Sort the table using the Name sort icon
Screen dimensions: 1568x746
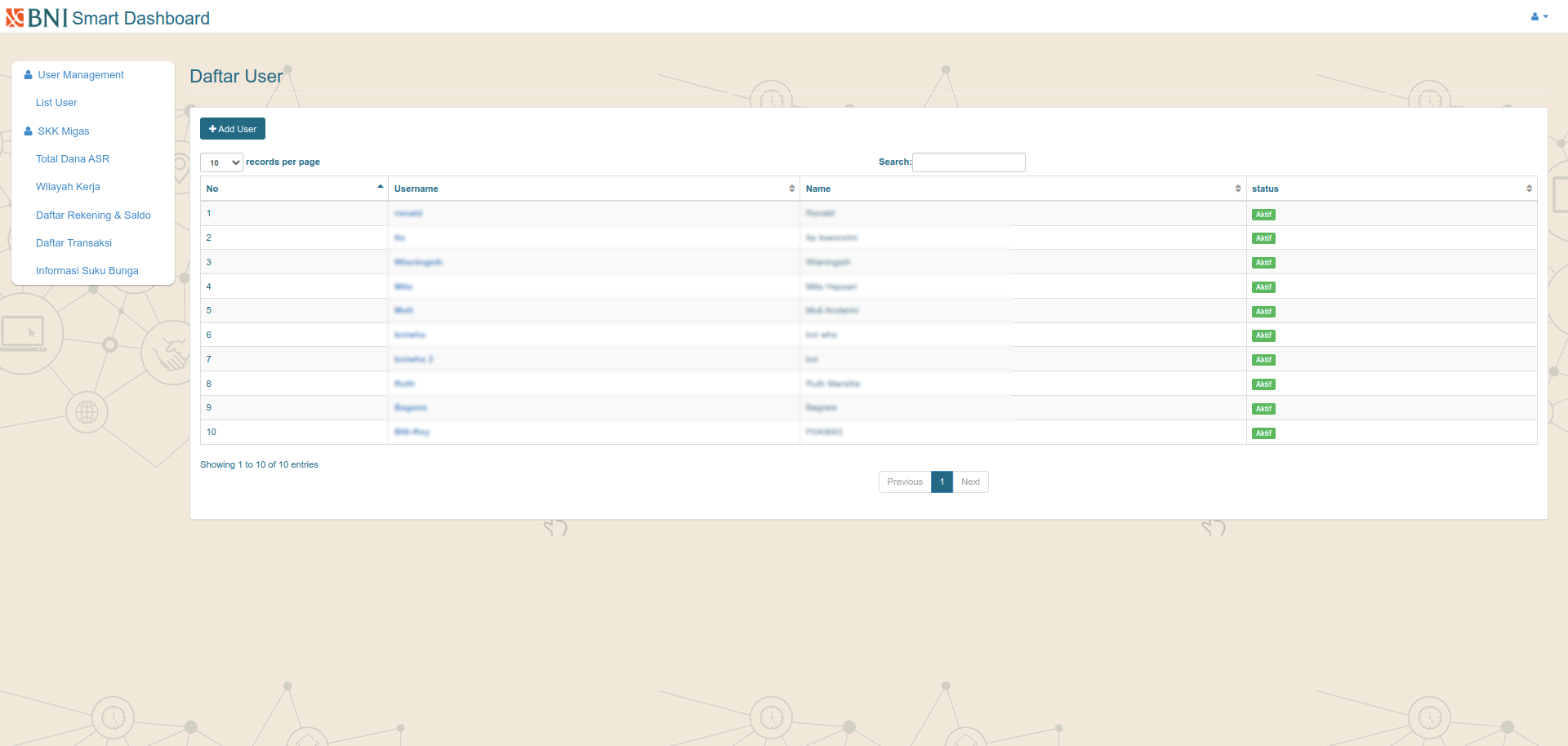[1237, 188]
